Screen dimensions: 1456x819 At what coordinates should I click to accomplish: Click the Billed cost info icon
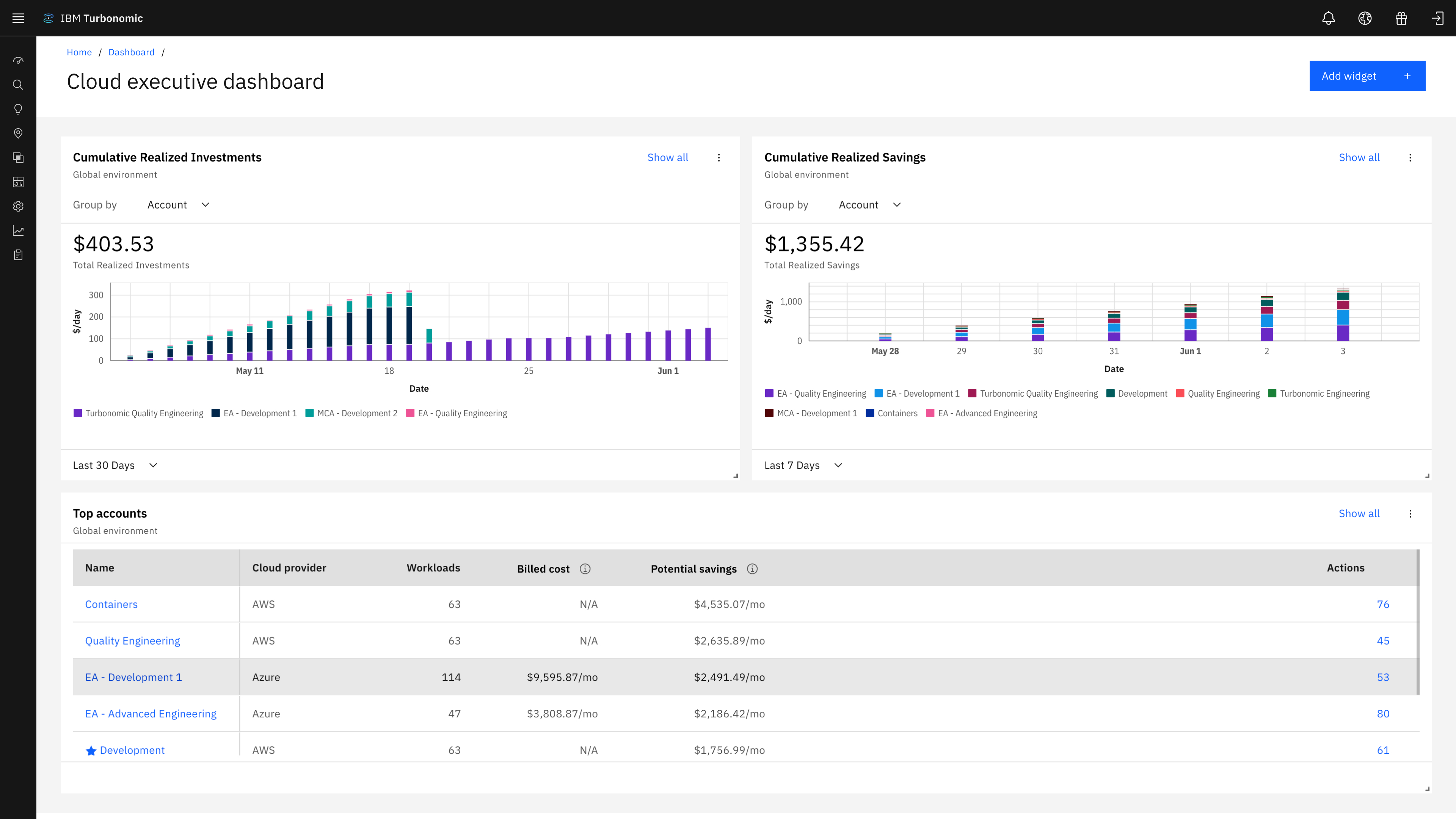pos(585,569)
